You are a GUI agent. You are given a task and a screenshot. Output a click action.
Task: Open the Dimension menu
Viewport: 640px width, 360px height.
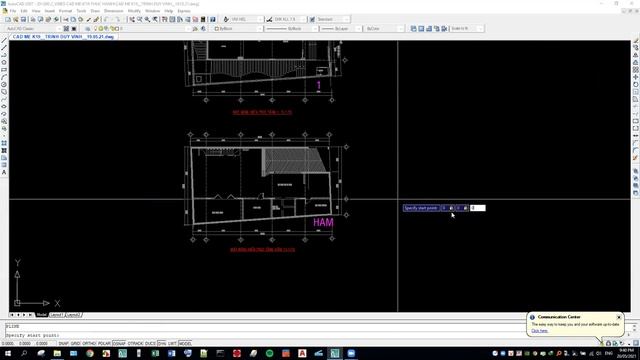(x=113, y=11)
